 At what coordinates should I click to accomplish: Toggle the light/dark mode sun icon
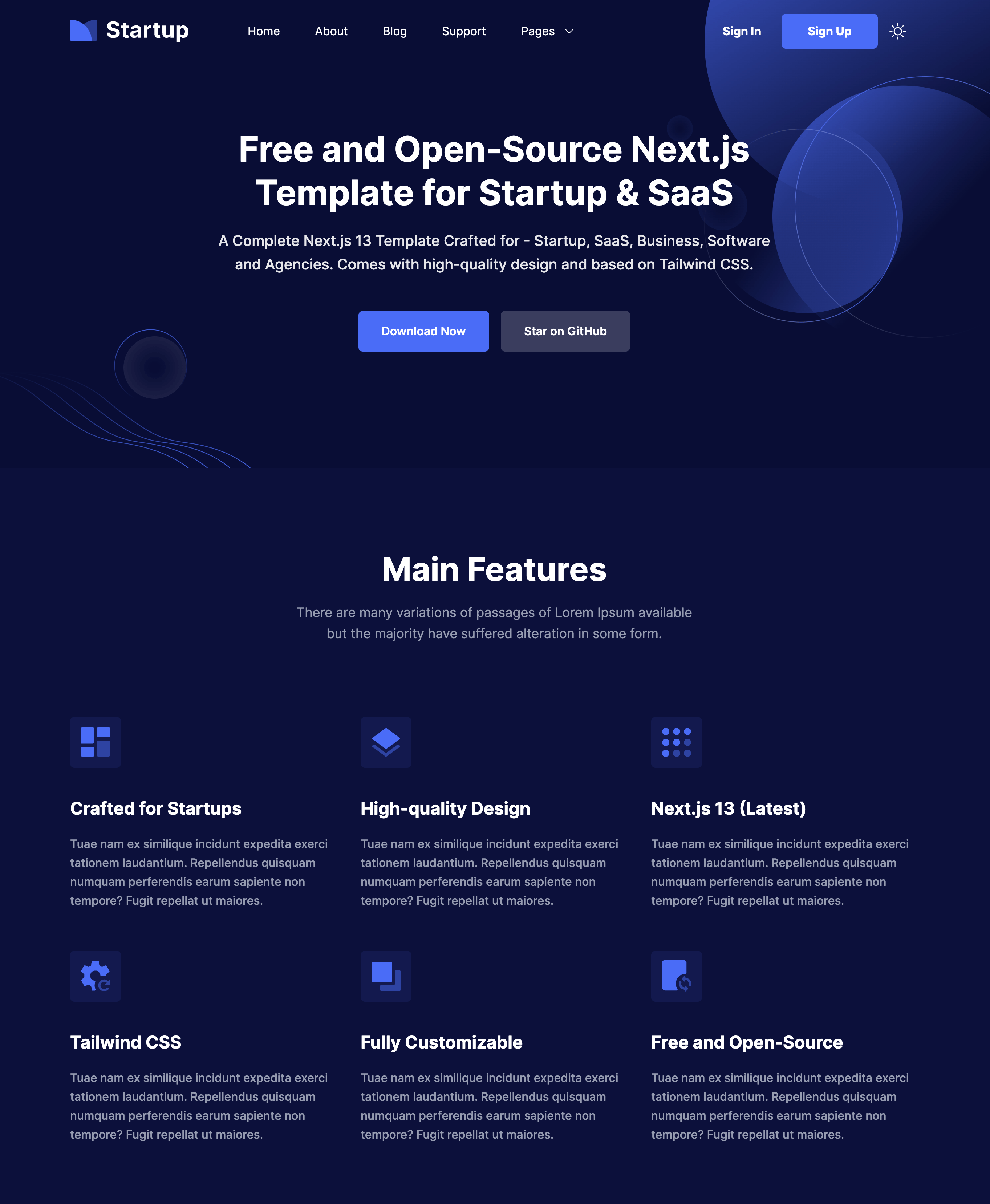click(897, 31)
